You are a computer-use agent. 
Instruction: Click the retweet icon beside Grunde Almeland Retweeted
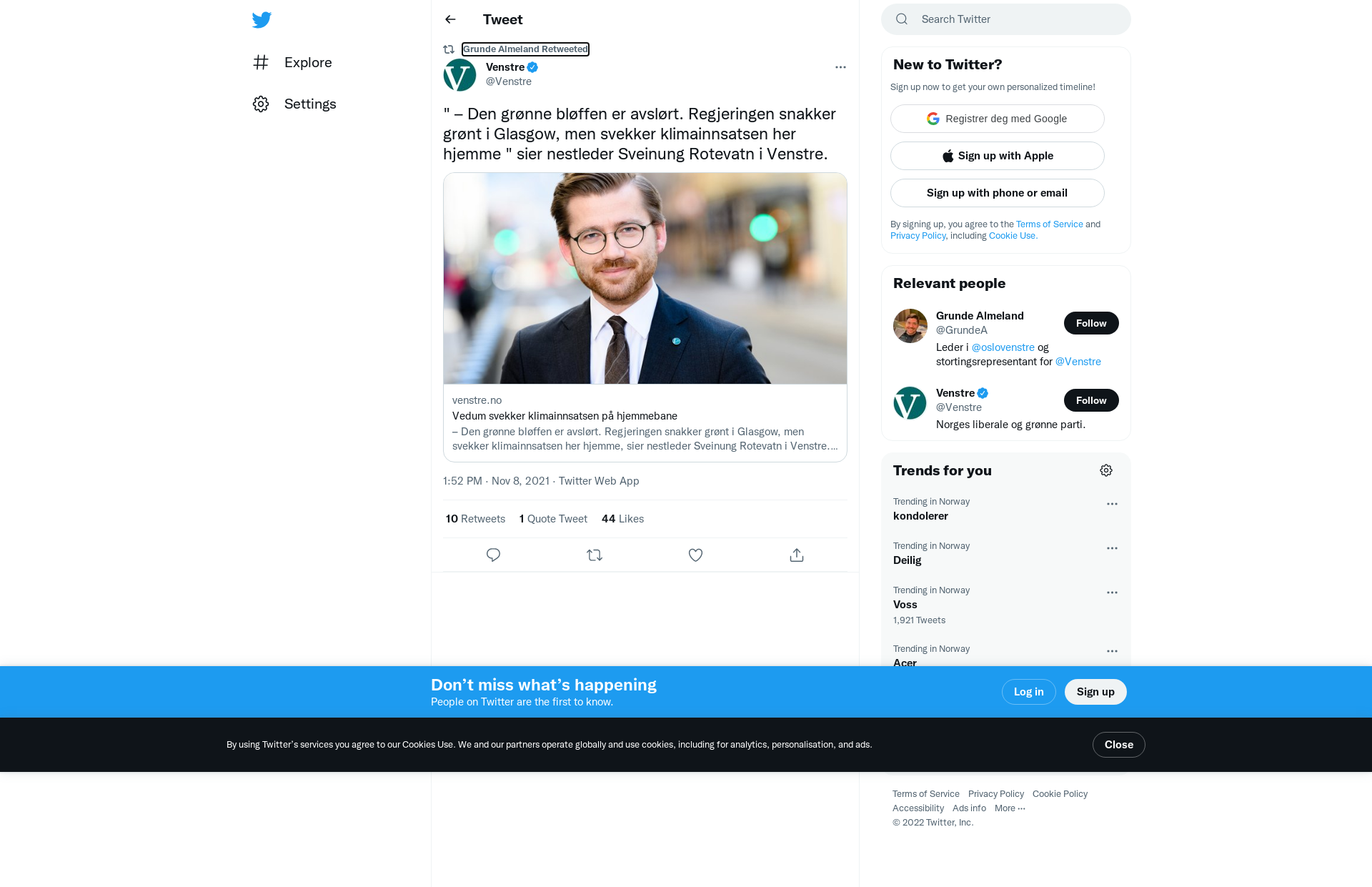[x=449, y=49]
